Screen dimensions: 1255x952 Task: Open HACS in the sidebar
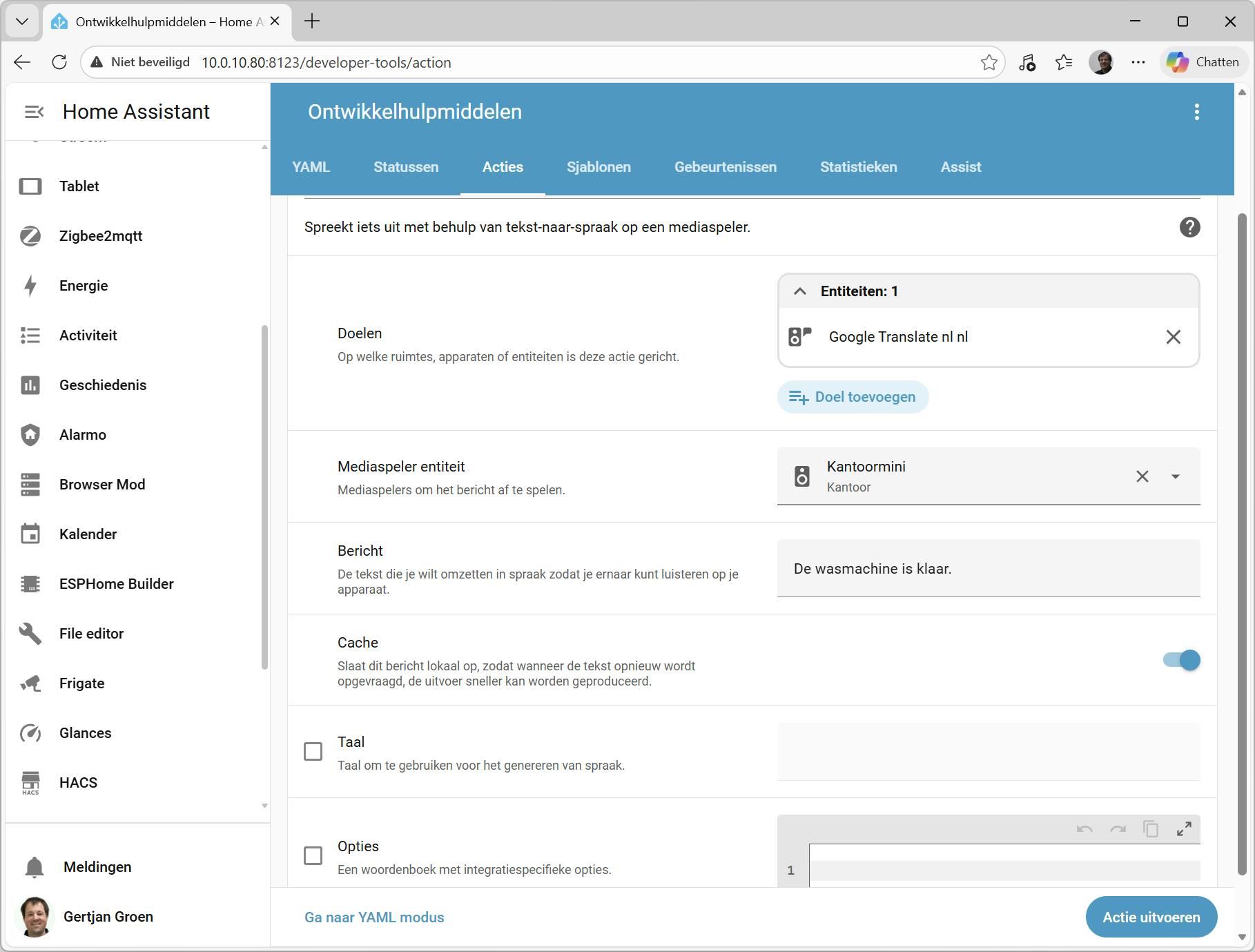coord(78,783)
